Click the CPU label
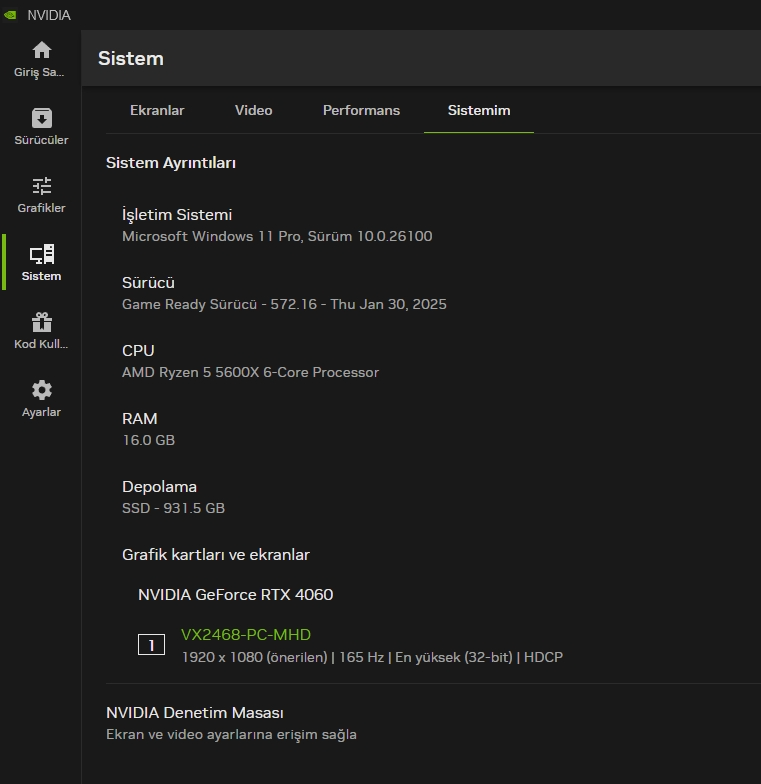Screen dimensions: 761x784 [138, 350]
